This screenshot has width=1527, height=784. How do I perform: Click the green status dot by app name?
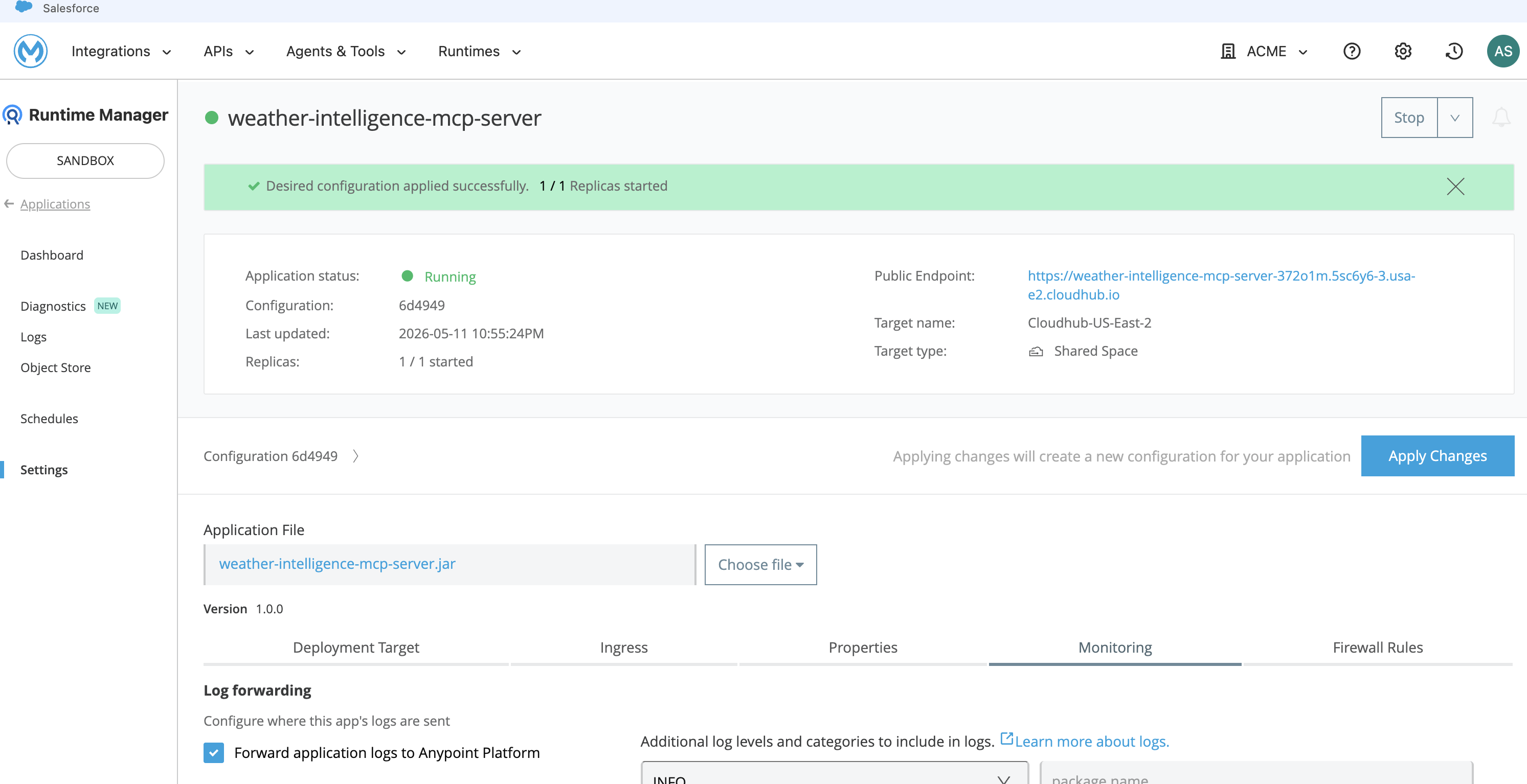[x=212, y=118]
